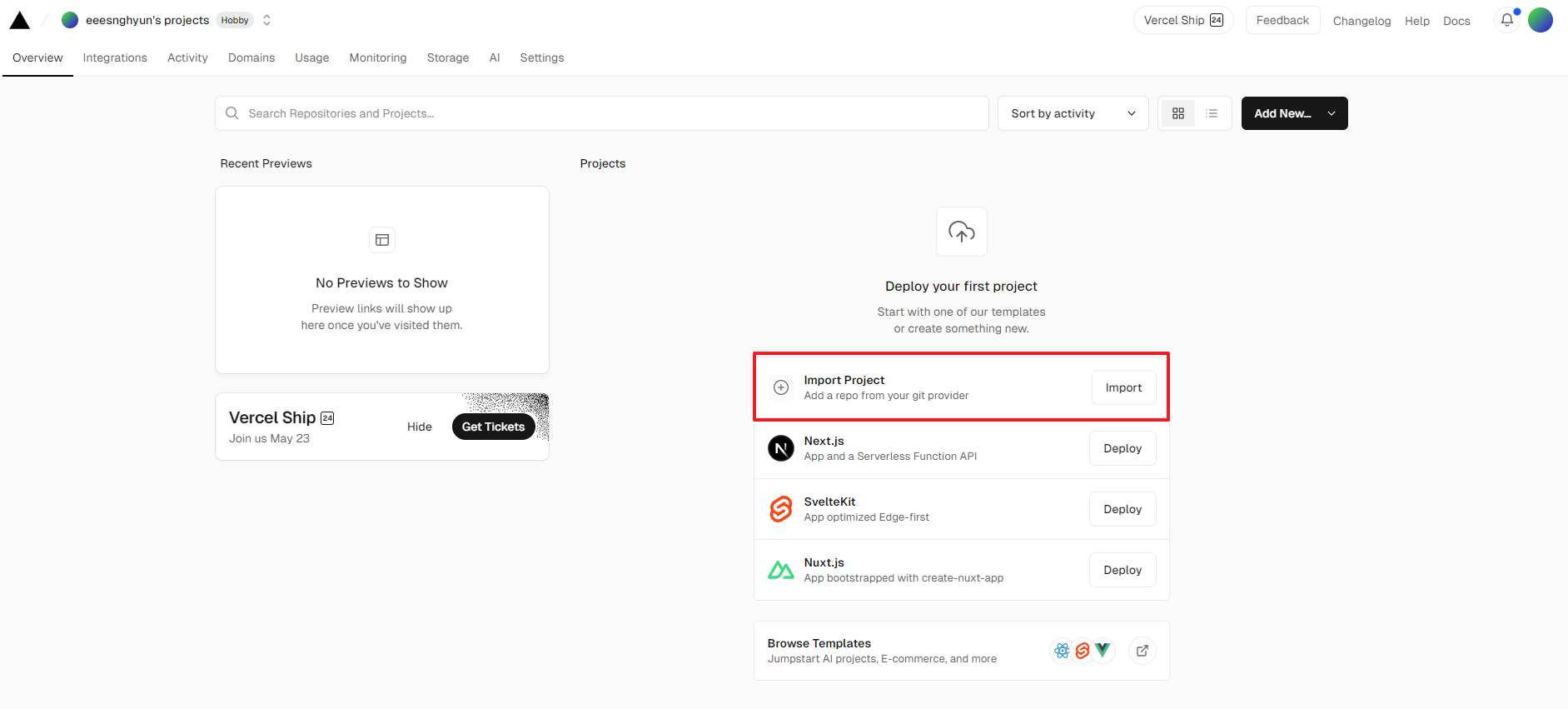
Task: Open the Overview tab
Action: 37,57
